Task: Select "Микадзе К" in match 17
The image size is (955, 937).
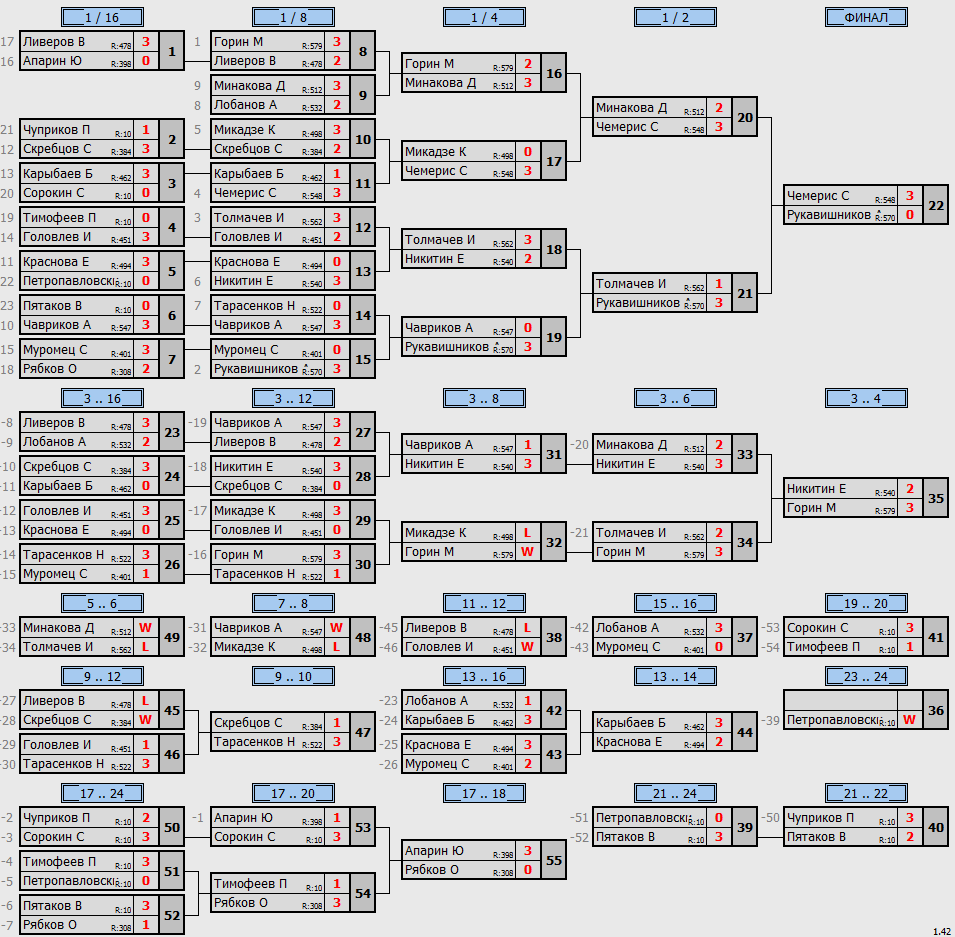Action: tap(435, 152)
